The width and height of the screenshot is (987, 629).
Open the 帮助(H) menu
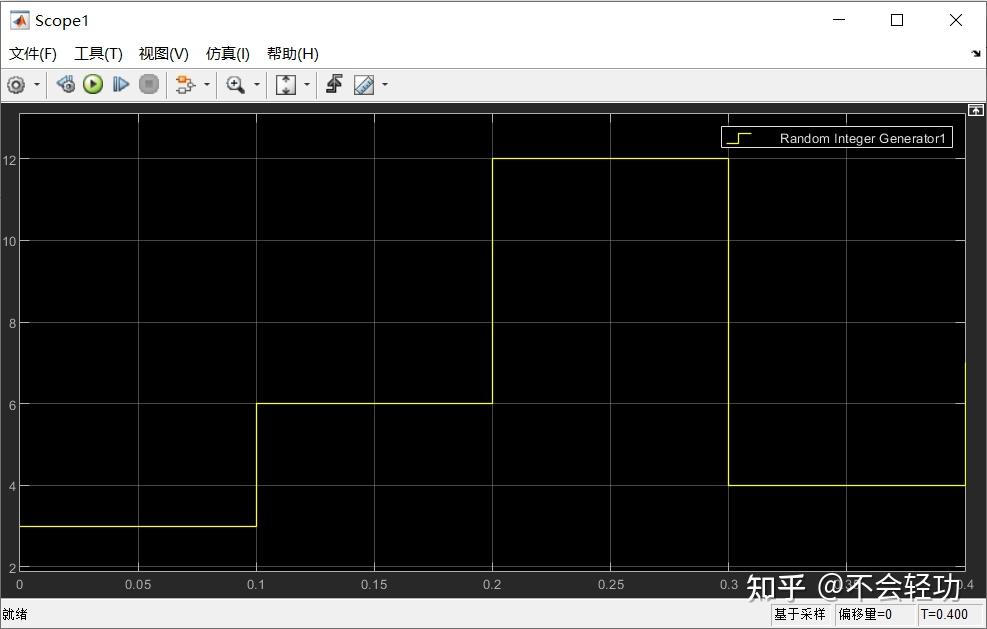click(x=293, y=54)
